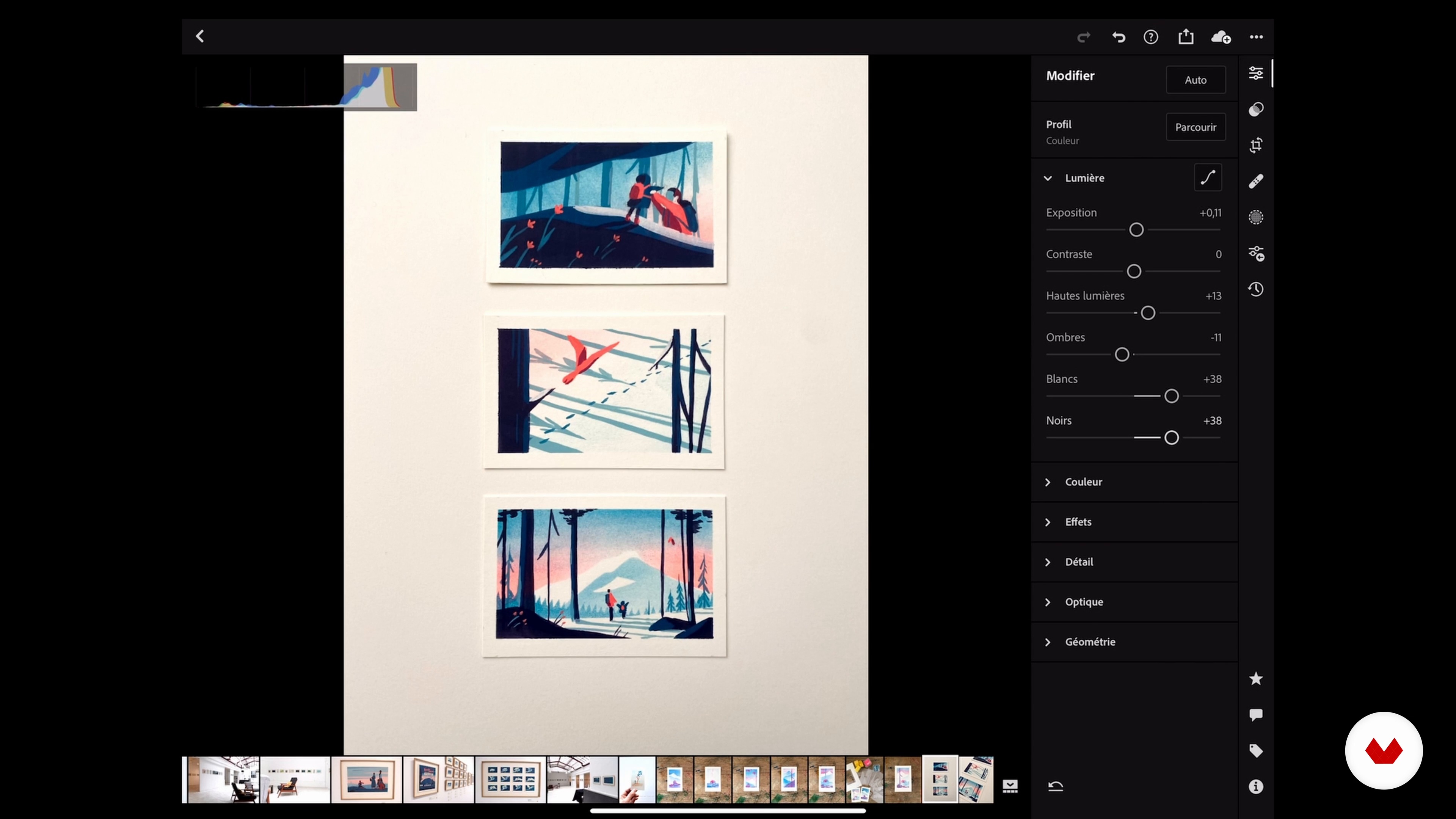The image size is (1456, 819).
Task: Open the comments speech bubble icon
Action: [x=1256, y=715]
